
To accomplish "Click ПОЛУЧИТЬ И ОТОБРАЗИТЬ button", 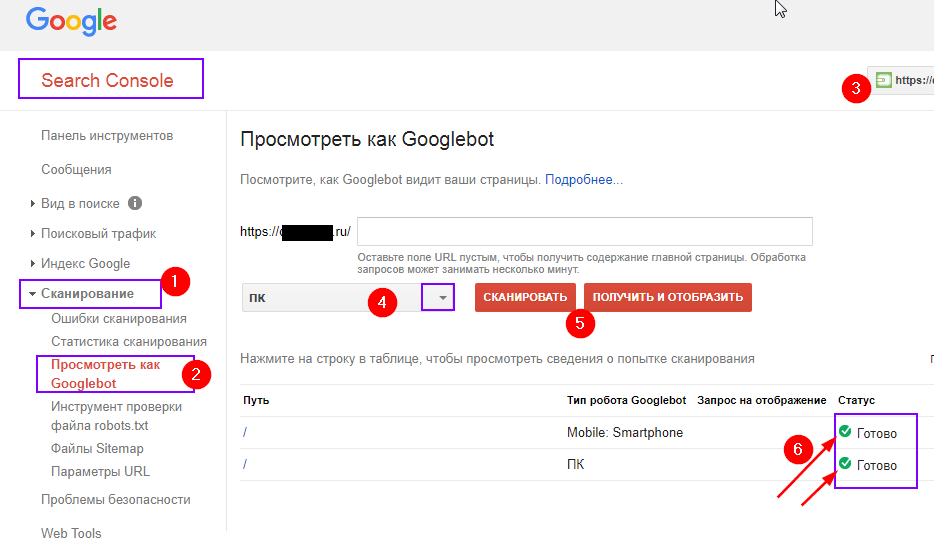I will click(668, 297).
